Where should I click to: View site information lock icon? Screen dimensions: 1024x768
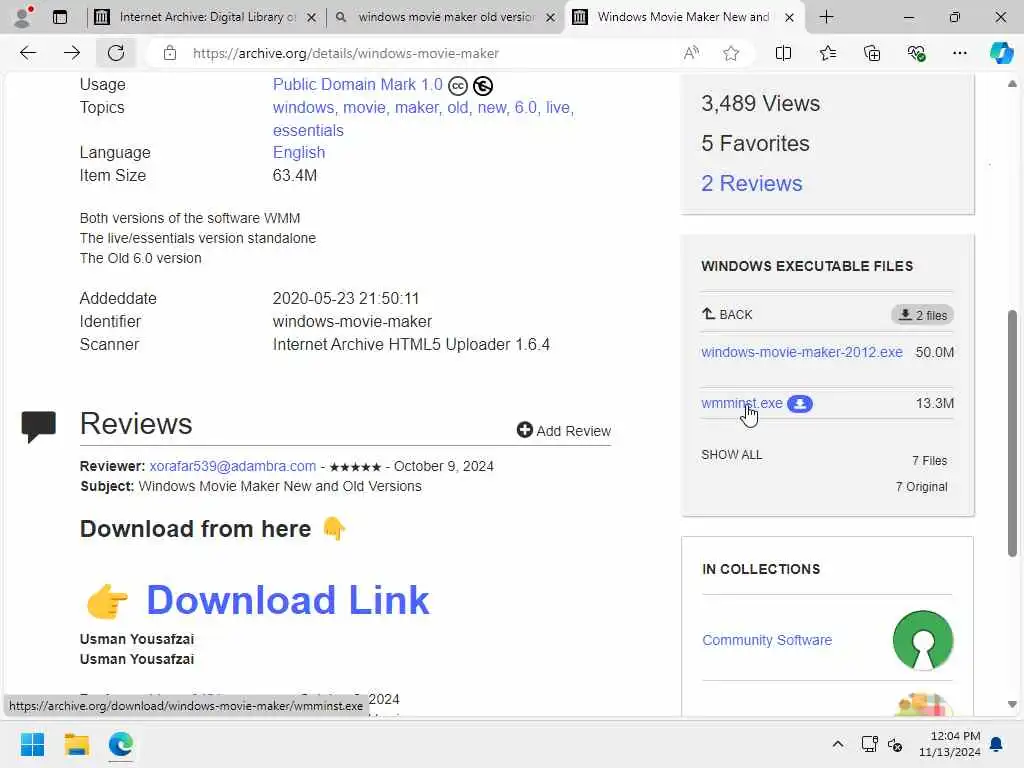[x=170, y=53]
